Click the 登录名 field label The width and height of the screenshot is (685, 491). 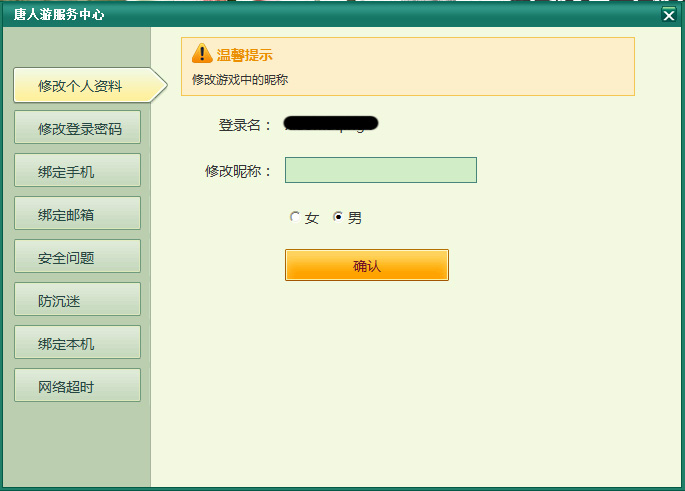point(244,125)
